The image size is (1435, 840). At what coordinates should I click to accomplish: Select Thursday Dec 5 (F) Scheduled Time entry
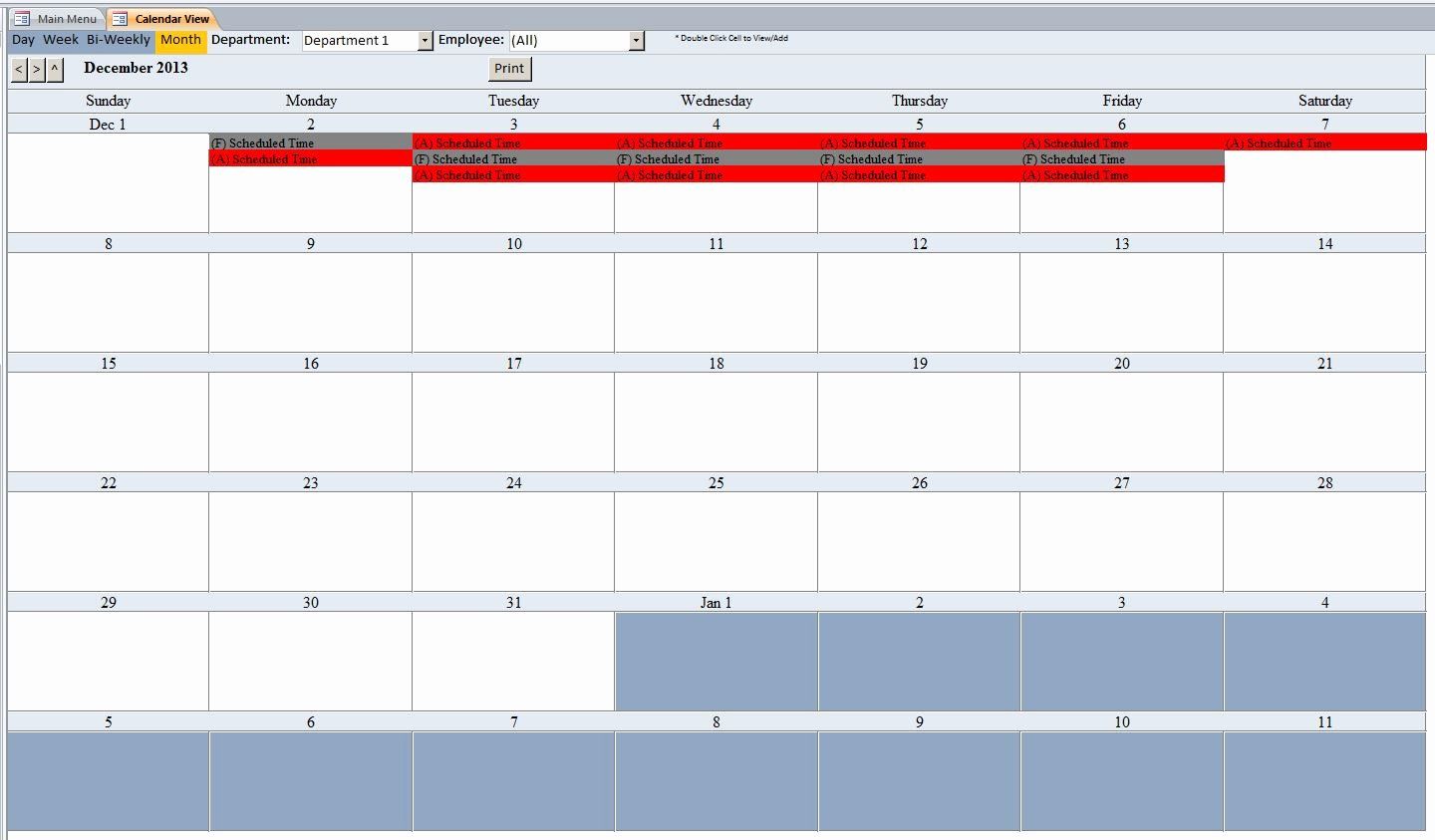tap(919, 158)
